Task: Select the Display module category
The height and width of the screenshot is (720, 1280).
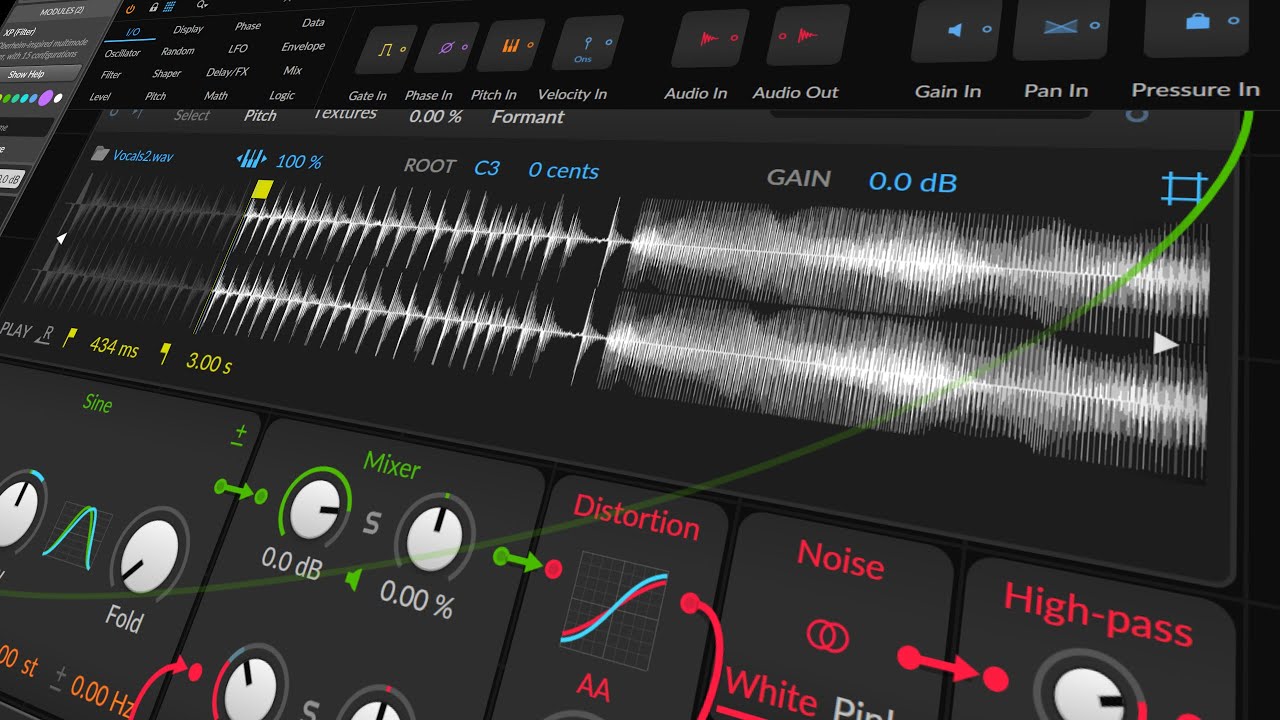Action: [x=188, y=29]
